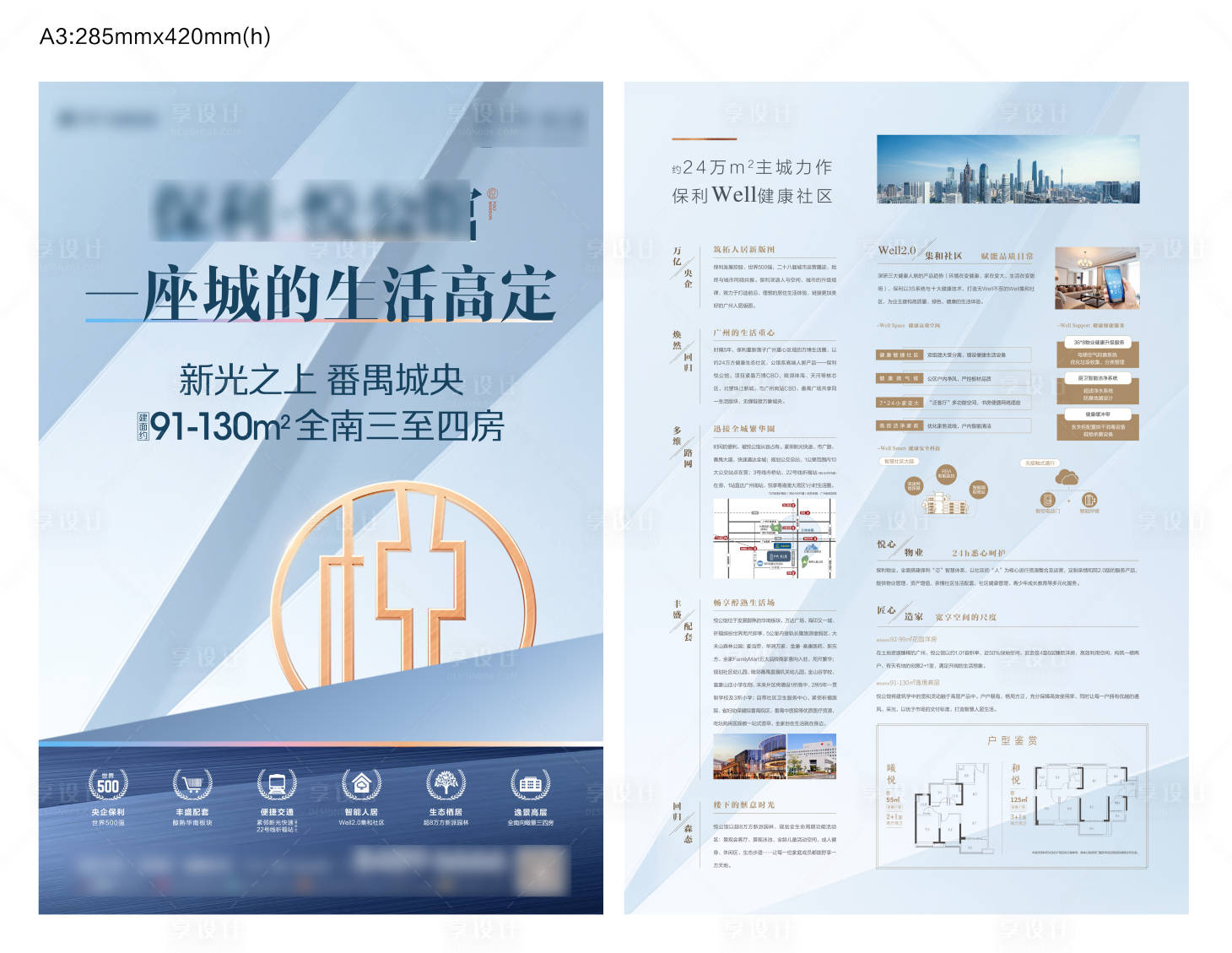Click the section title 畅享醇熟生活场
Image resolution: width=1232 pixels, height=953 pixels.
(x=743, y=603)
